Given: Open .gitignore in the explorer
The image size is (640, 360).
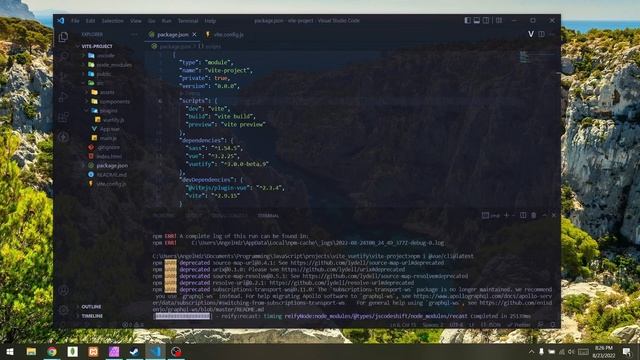Looking at the screenshot, I should coord(108,147).
